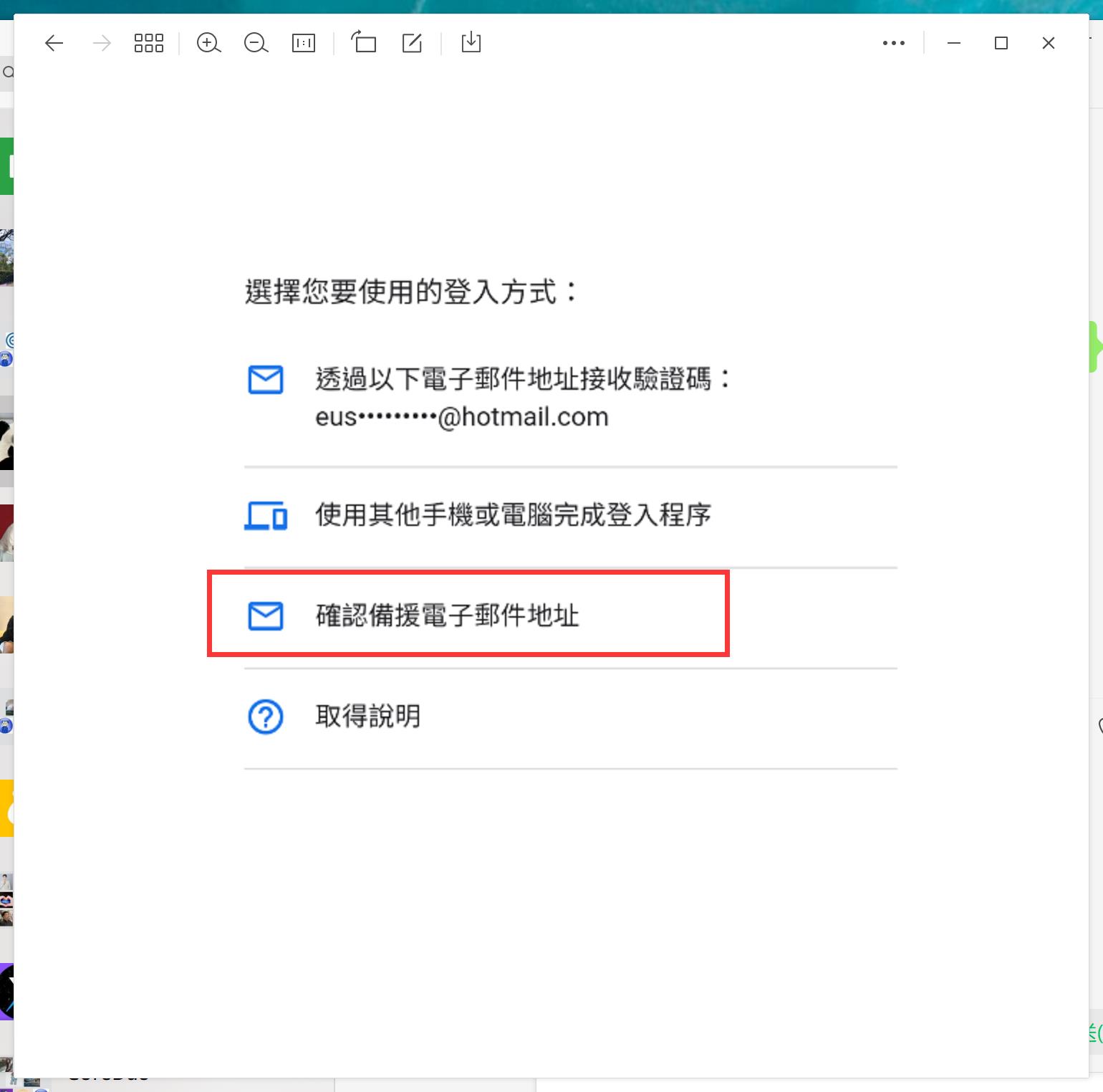Screen dimensions: 1103x1092
Task: Rotate the image with rotate icon
Action: (364, 42)
